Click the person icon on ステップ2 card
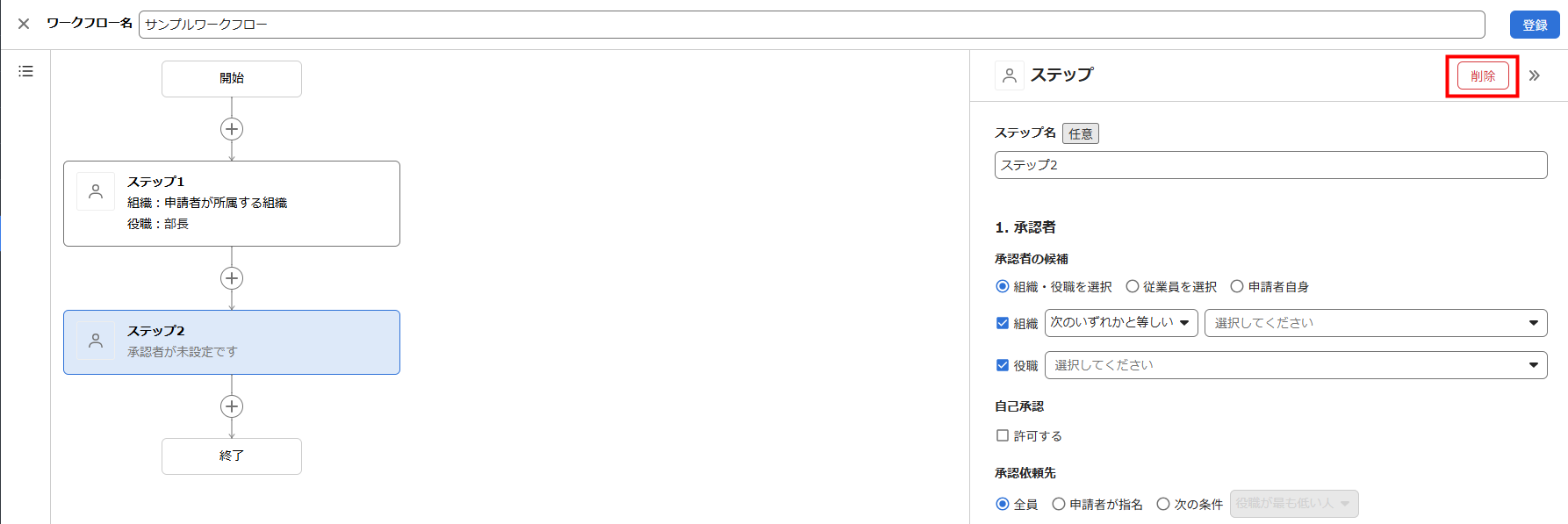This screenshot has width=1568, height=524. 96,341
